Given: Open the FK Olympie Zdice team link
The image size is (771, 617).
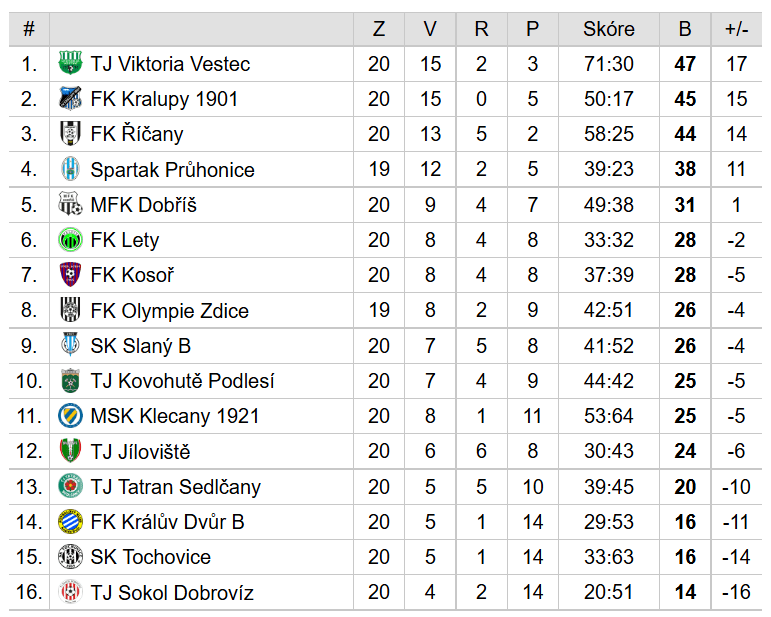Looking at the screenshot, I should coord(169,311).
